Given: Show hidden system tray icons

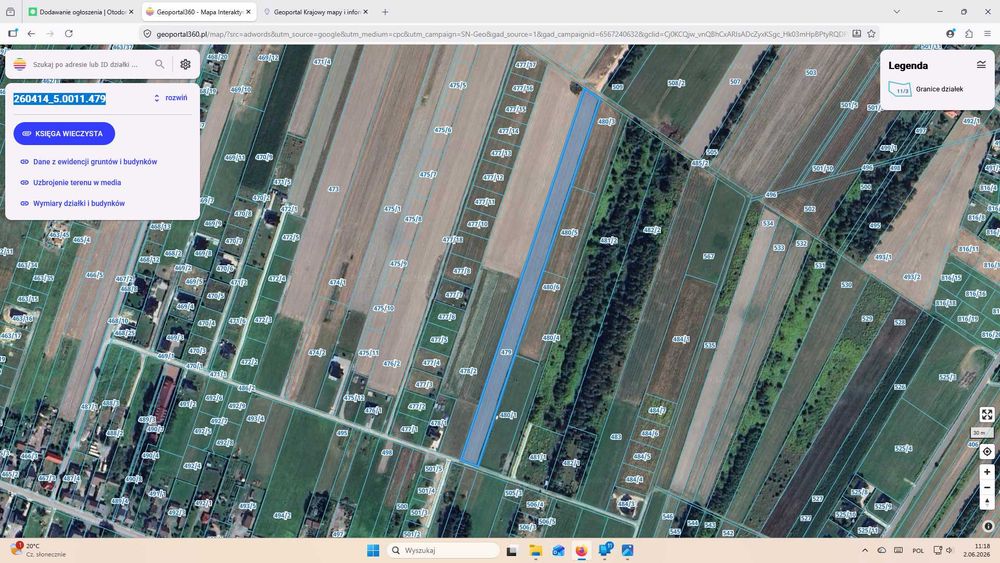Looking at the screenshot, I should (x=865, y=550).
